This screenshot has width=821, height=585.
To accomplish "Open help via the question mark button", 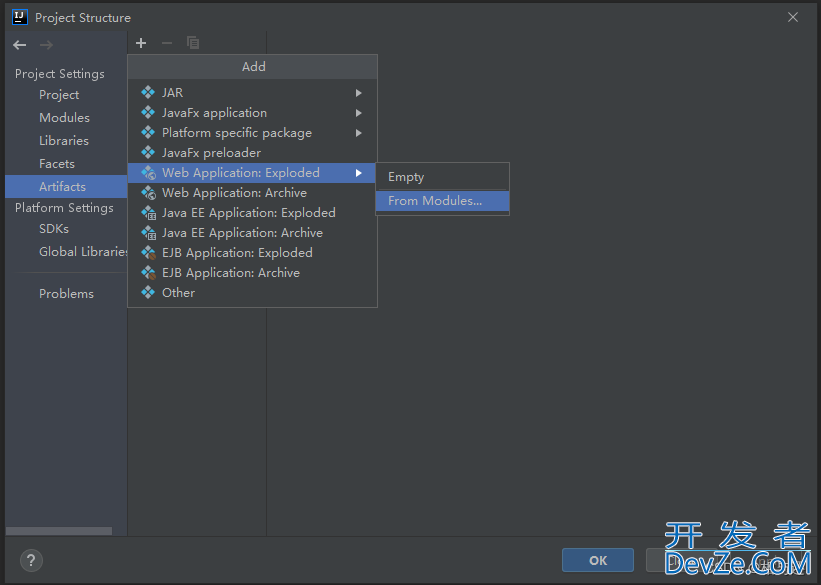I will pos(31,560).
